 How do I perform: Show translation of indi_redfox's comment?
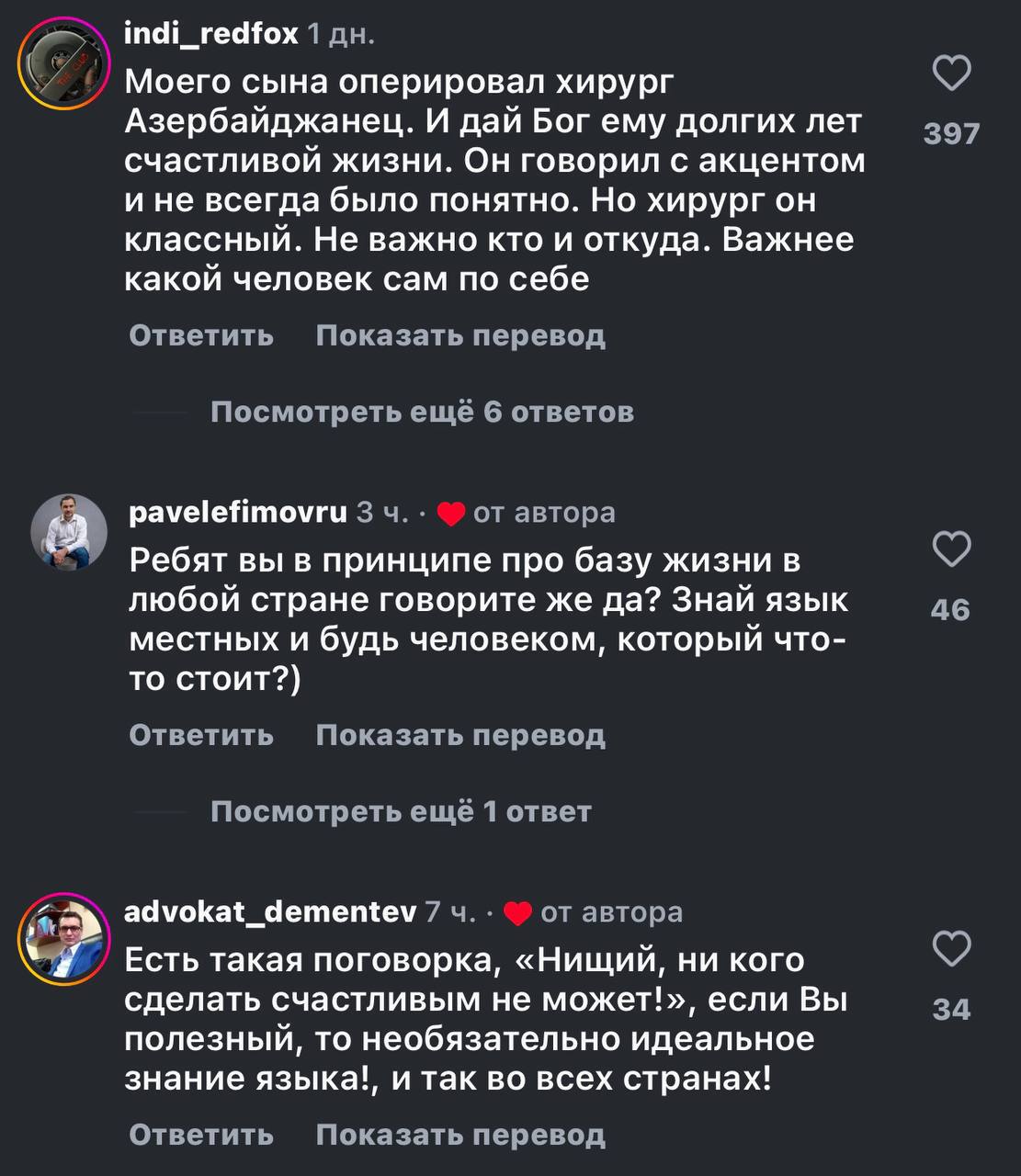[x=460, y=335]
